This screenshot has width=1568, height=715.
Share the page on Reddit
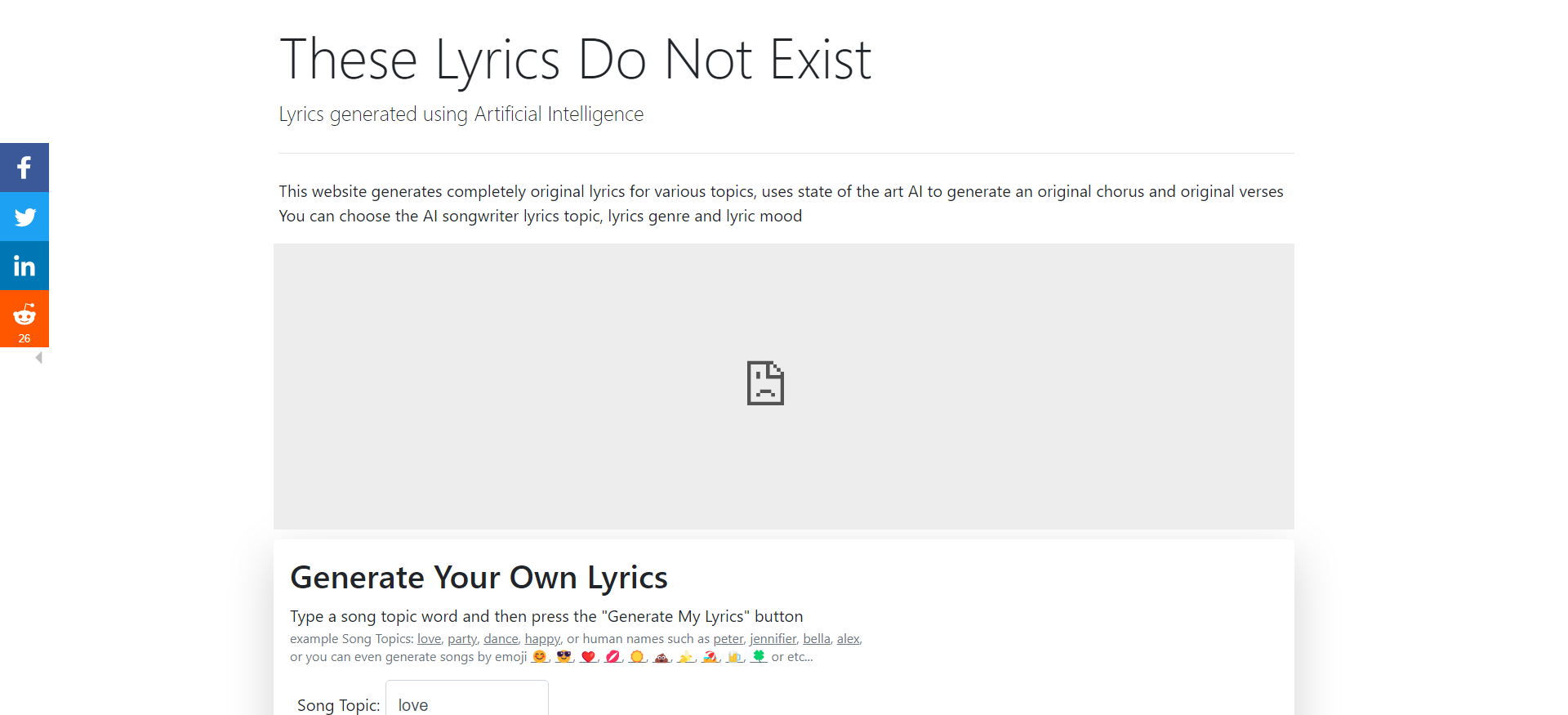tap(24, 319)
